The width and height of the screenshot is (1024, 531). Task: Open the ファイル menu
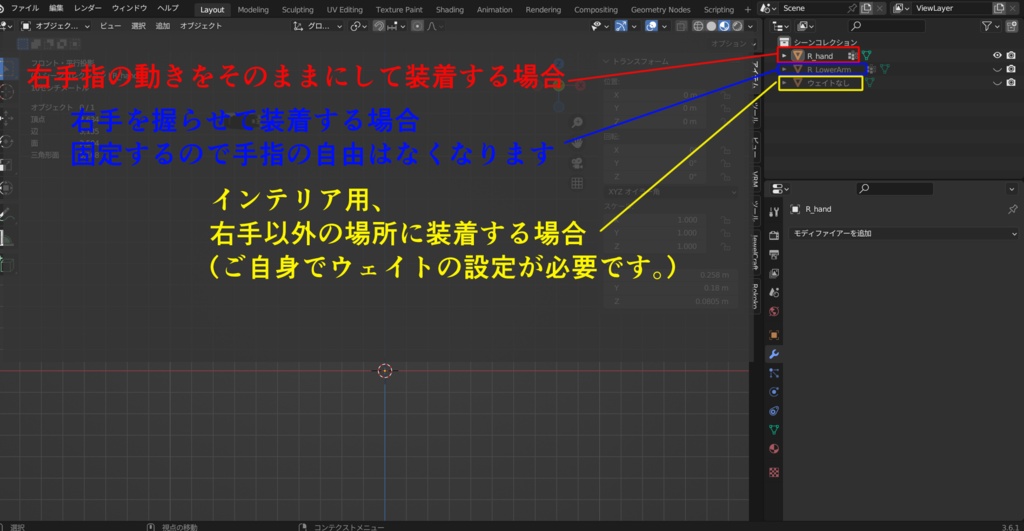pos(25,8)
